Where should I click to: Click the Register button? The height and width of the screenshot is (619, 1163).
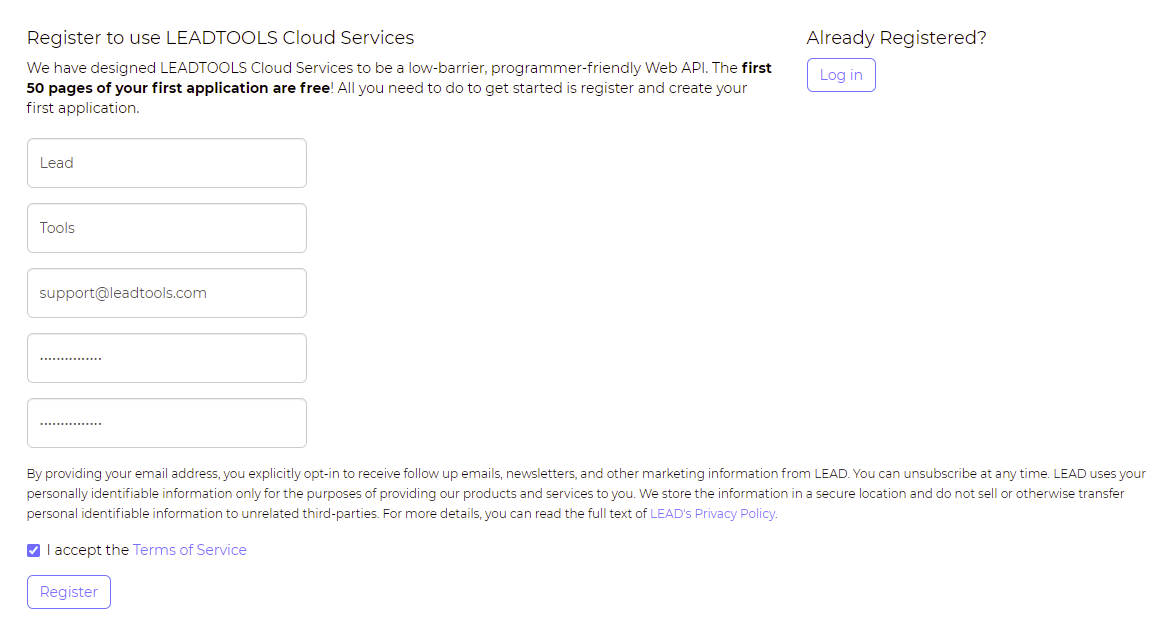69,592
